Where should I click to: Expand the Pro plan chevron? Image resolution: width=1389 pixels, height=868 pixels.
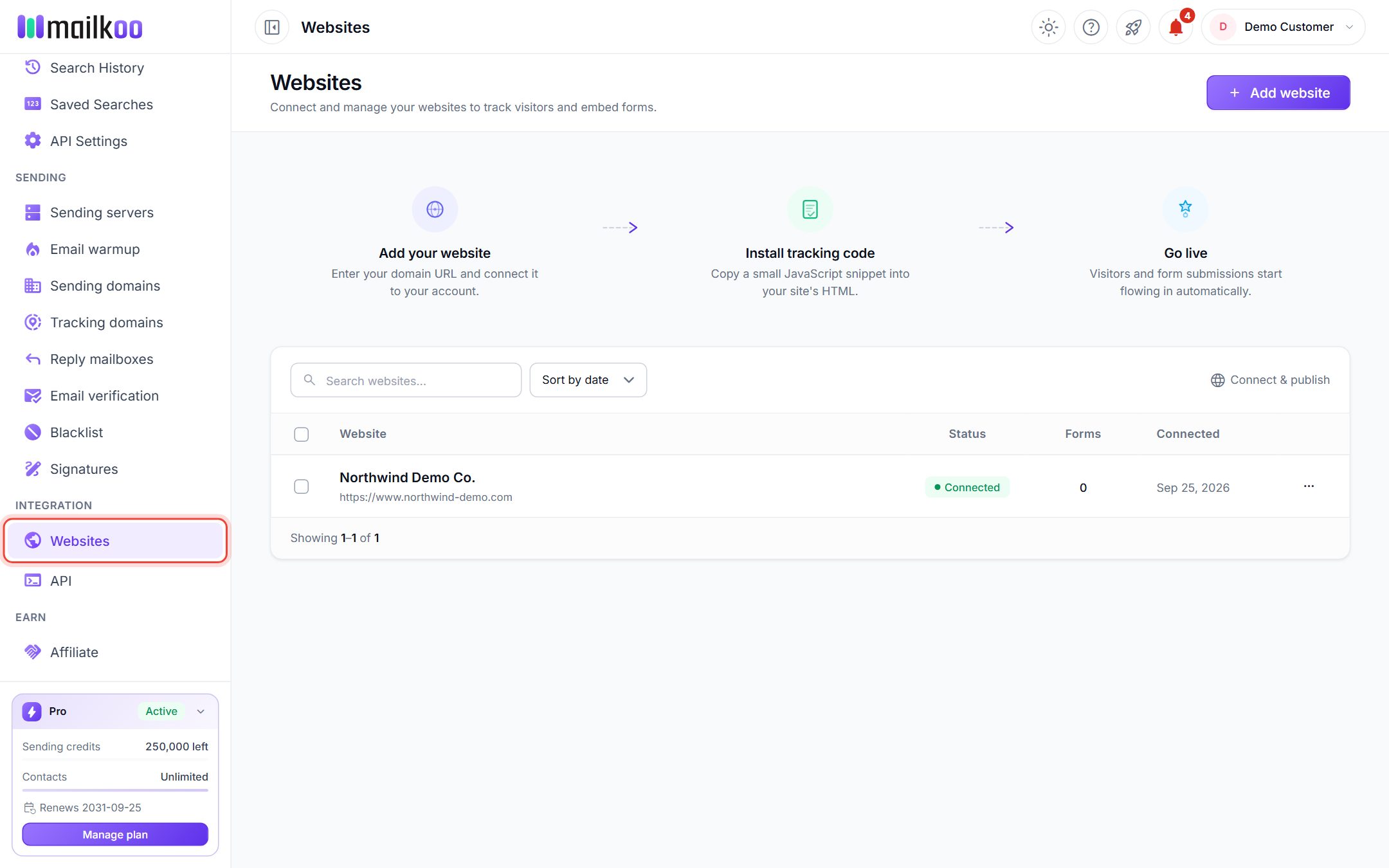pos(201,711)
